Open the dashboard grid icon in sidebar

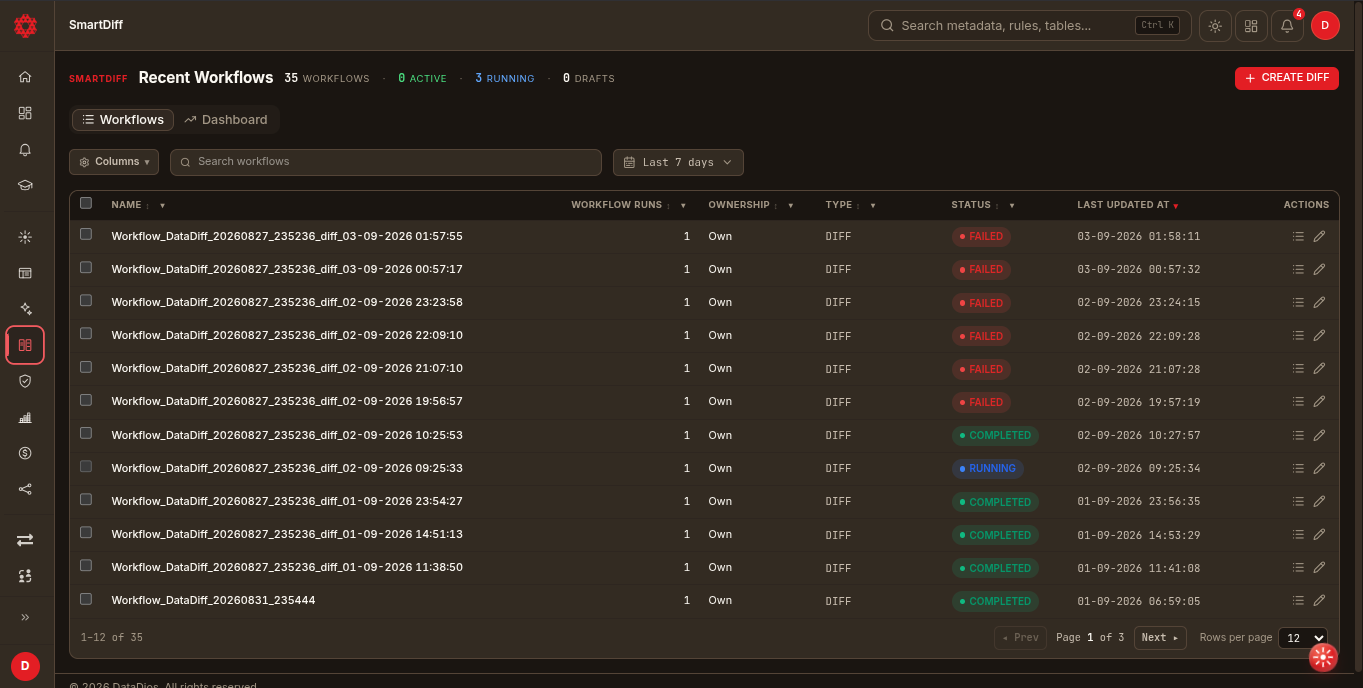pos(25,113)
